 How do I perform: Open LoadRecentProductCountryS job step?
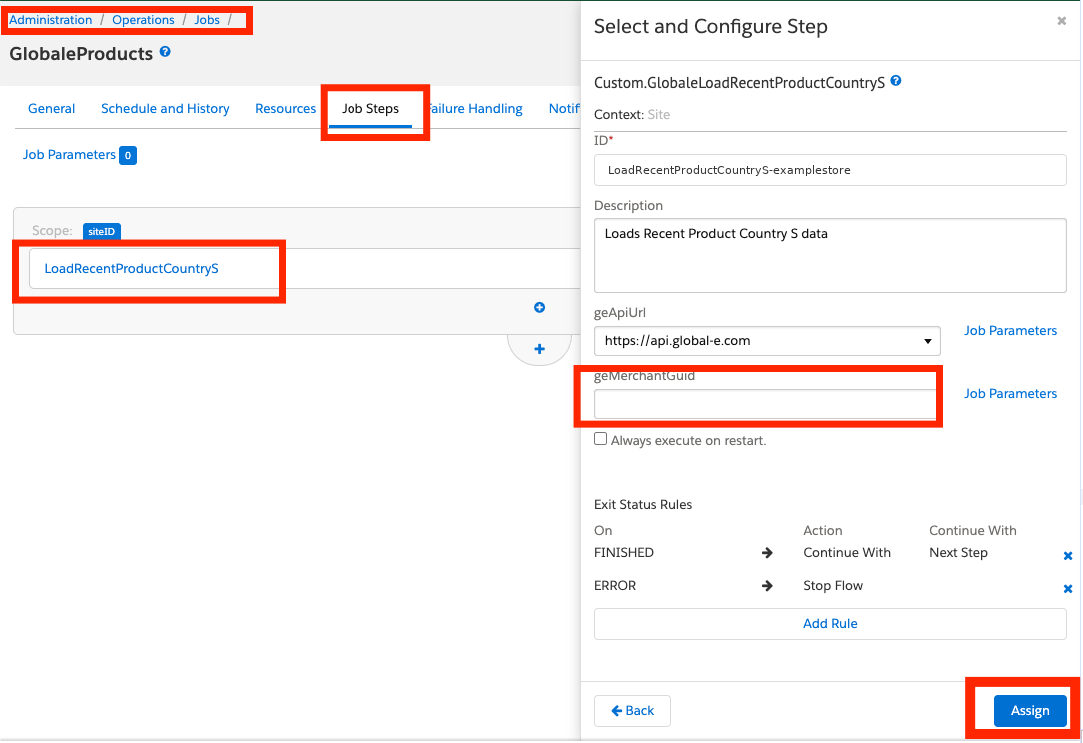[x=131, y=269]
